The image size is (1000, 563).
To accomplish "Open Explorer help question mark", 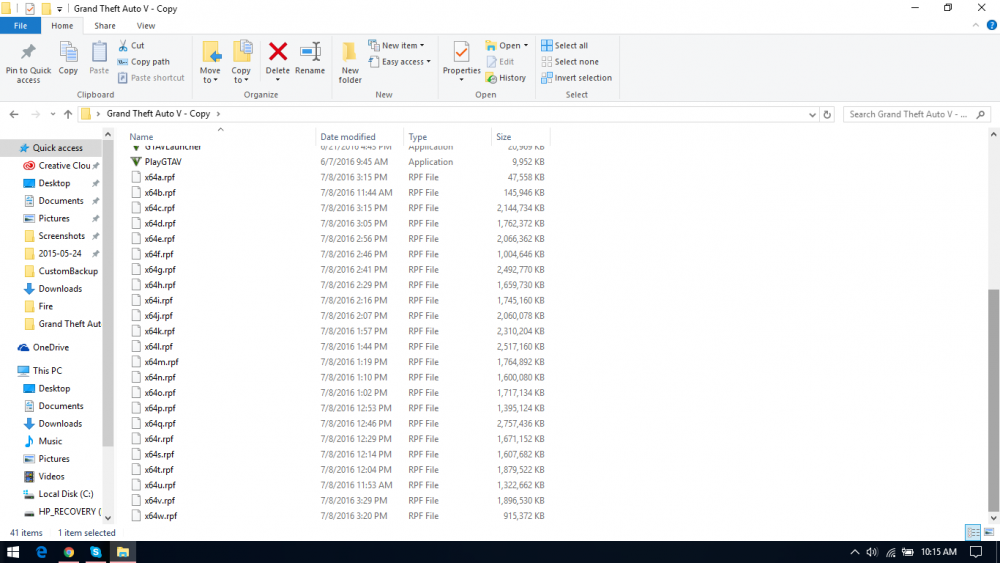I will [x=991, y=26].
